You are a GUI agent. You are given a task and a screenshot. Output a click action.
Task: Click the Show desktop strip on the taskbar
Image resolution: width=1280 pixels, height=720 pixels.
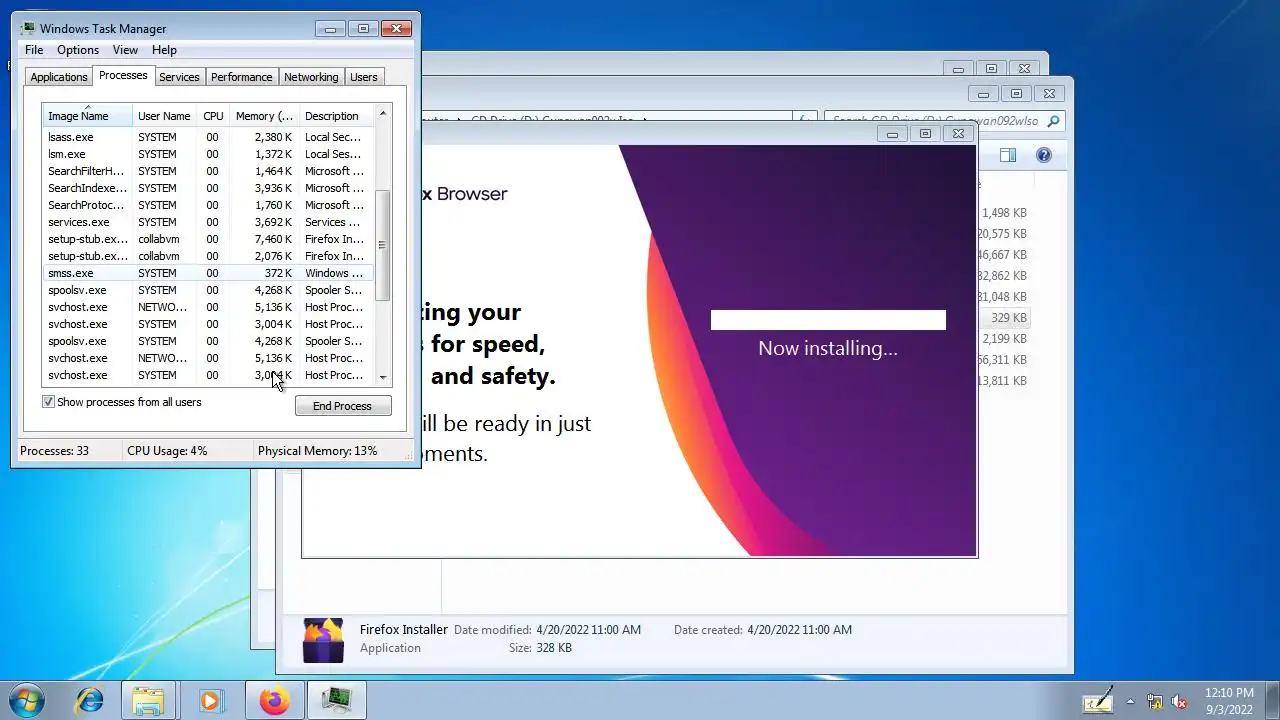1272,700
